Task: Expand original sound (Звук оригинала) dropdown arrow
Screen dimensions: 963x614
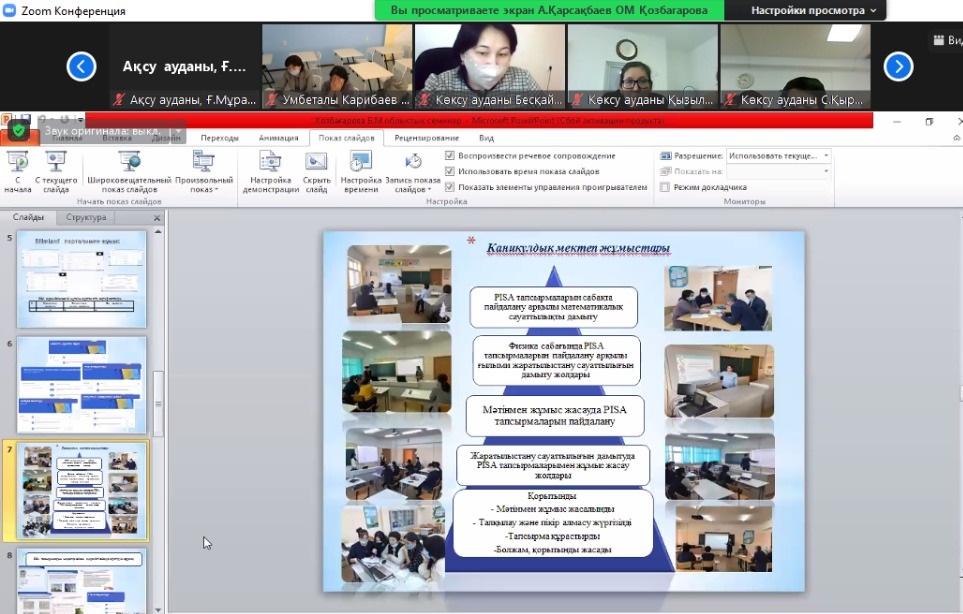Action: [x=178, y=131]
